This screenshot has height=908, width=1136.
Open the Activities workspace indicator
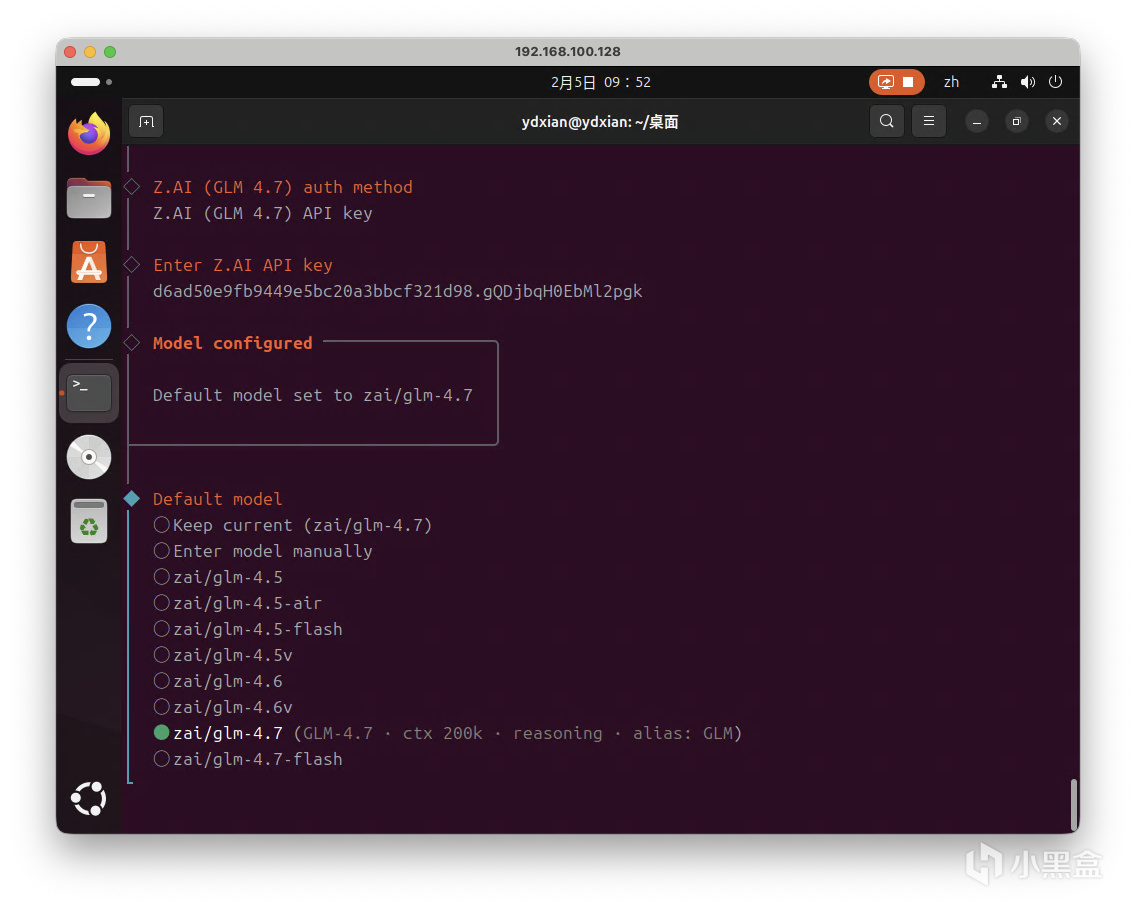coord(91,82)
